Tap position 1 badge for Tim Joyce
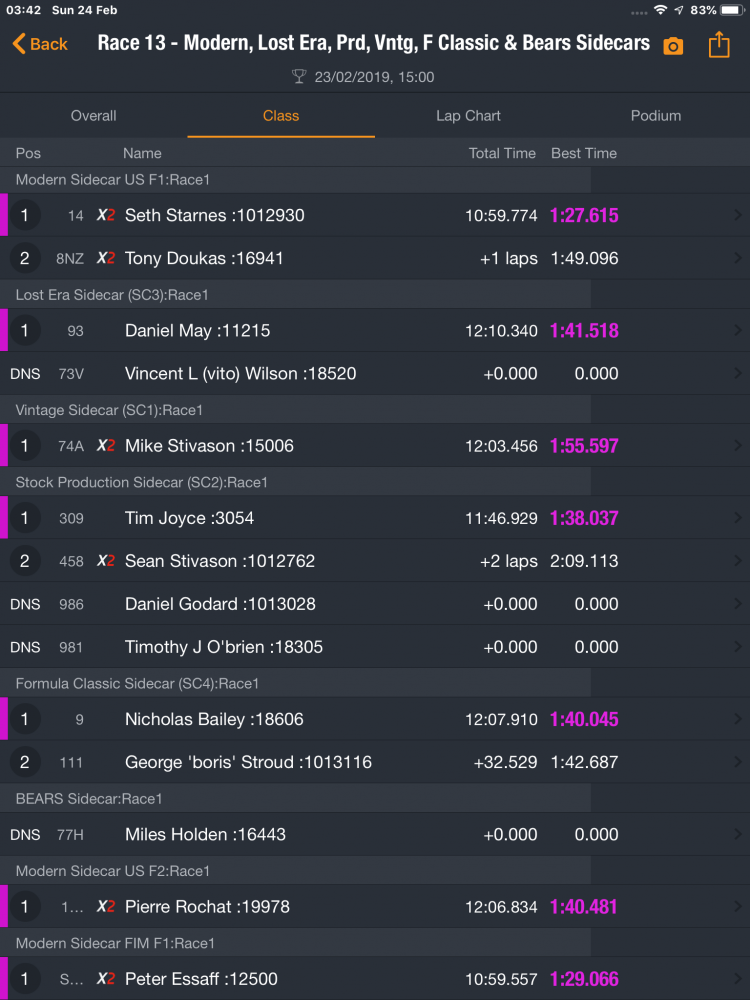 25,518
